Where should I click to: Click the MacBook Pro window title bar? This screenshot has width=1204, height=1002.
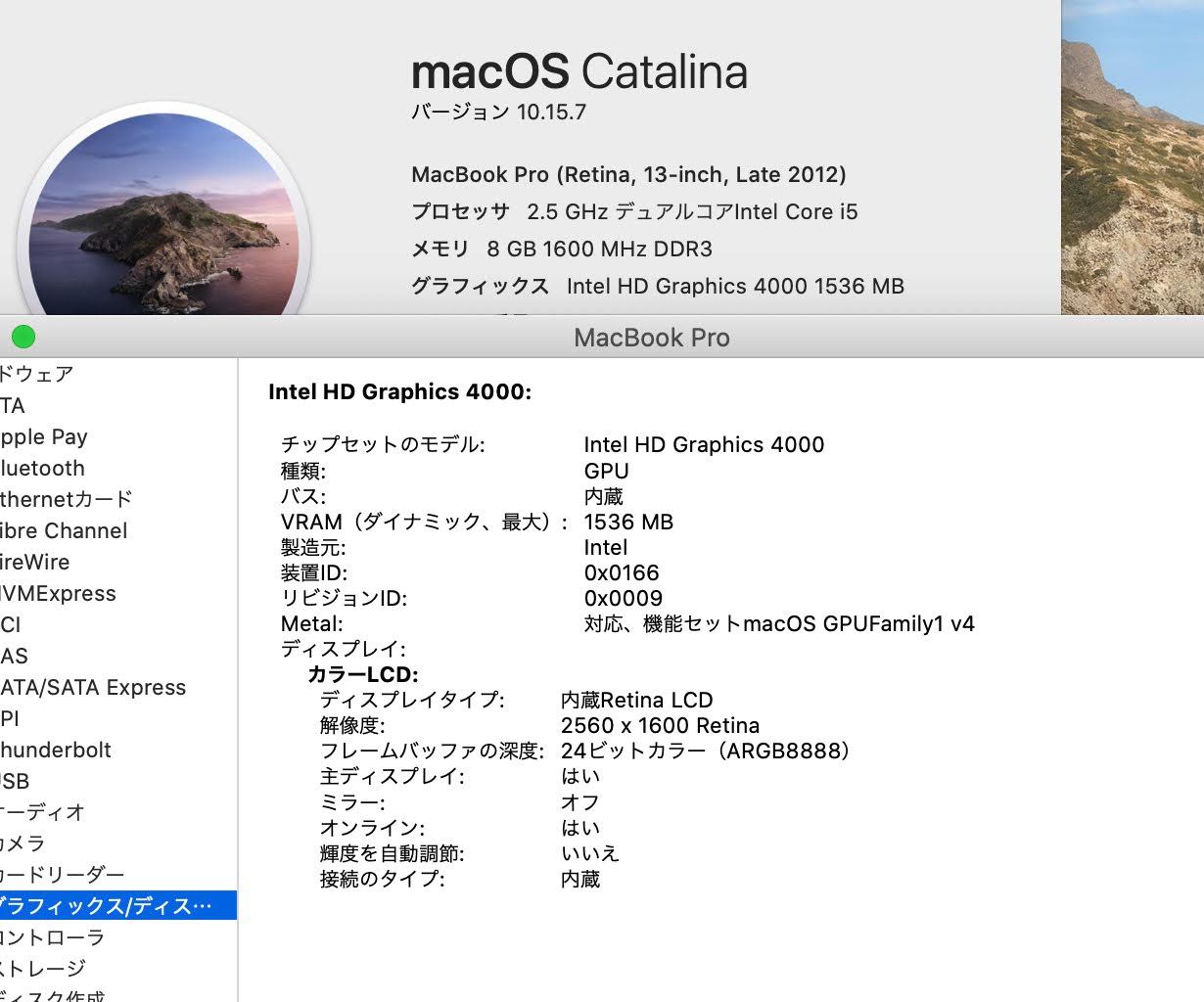[x=651, y=338]
